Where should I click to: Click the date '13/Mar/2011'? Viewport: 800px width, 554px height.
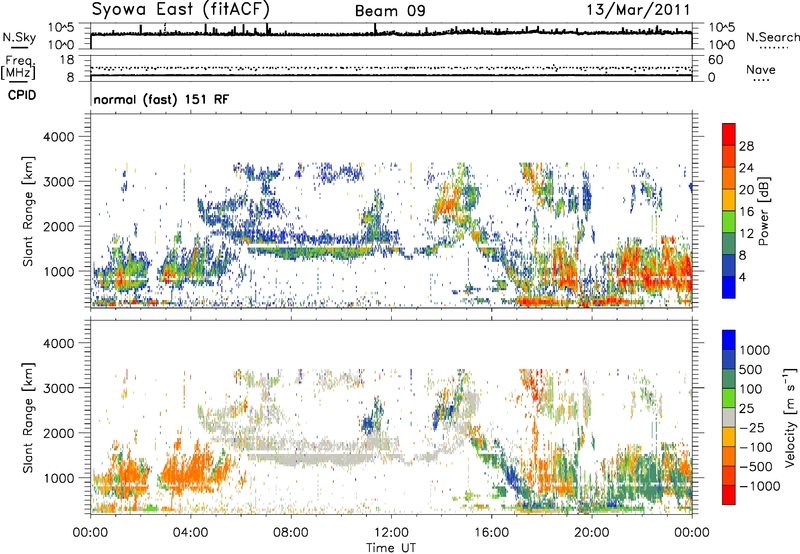638,10
